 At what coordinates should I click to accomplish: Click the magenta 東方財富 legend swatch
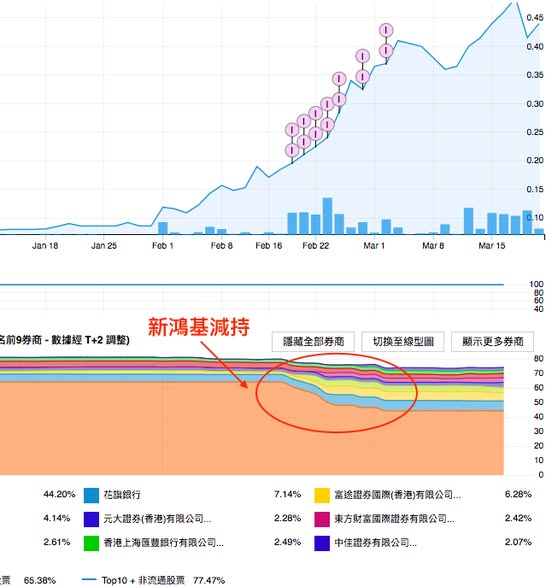pyautogui.click(x=322, y=519)
